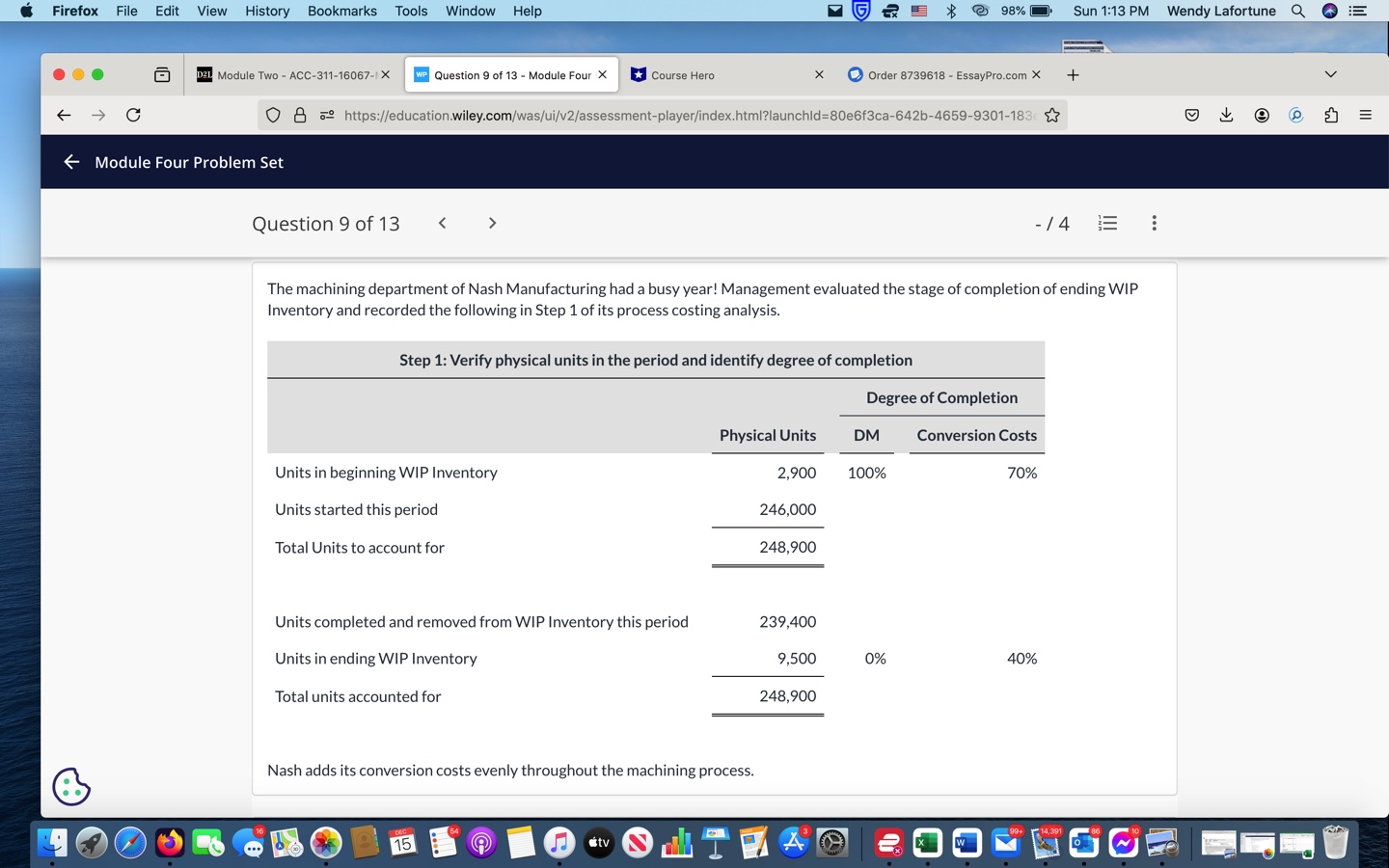Expand the list all tabs dropdown

click(1331, 74)
